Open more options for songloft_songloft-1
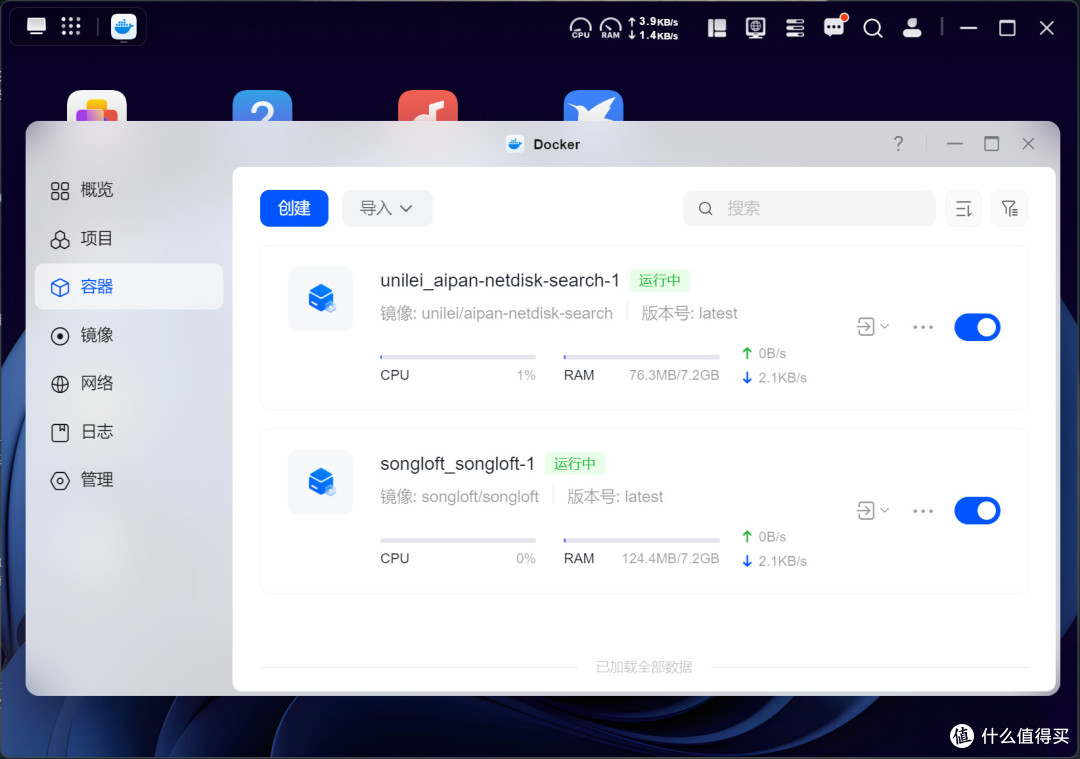The height and width of the screenshot is (759, 1080). pyautogui.click(x=923, y=511)
